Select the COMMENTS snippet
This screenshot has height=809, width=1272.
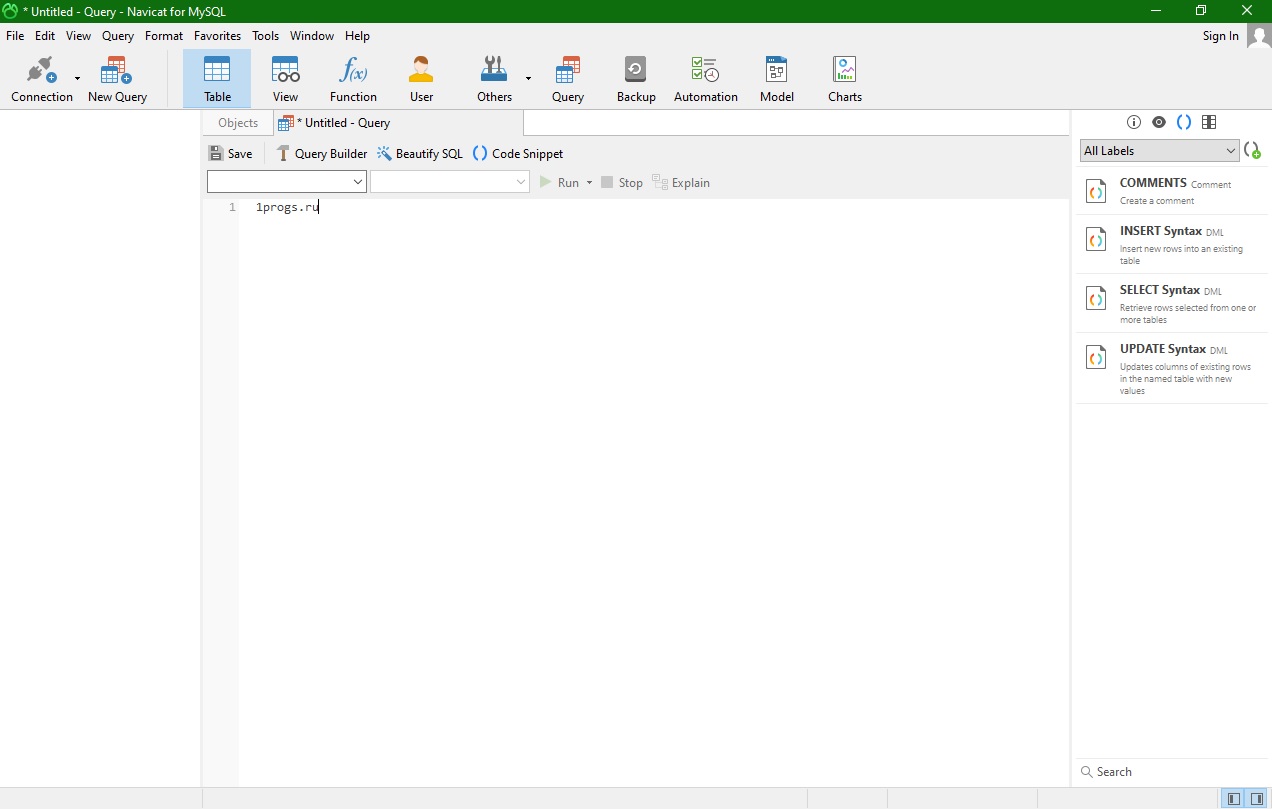[x=1172, y=192]
